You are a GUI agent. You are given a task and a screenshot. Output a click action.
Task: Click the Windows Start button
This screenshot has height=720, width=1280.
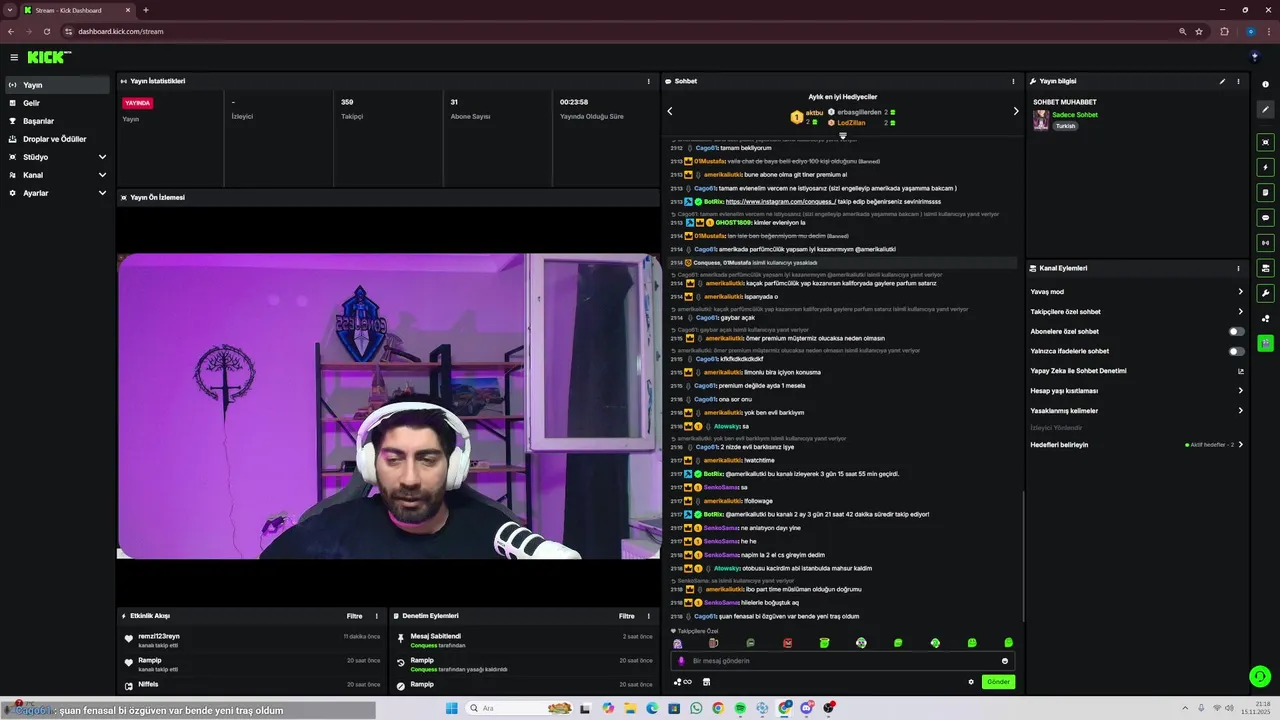click(451, 708)
